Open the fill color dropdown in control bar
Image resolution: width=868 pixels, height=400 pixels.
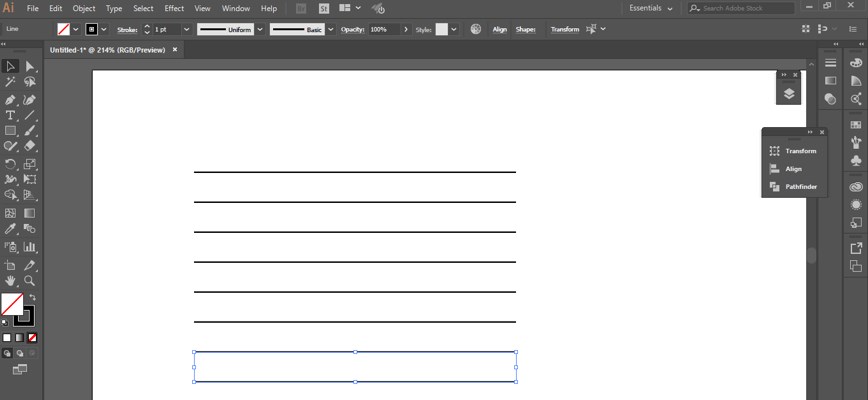point(76,29)
